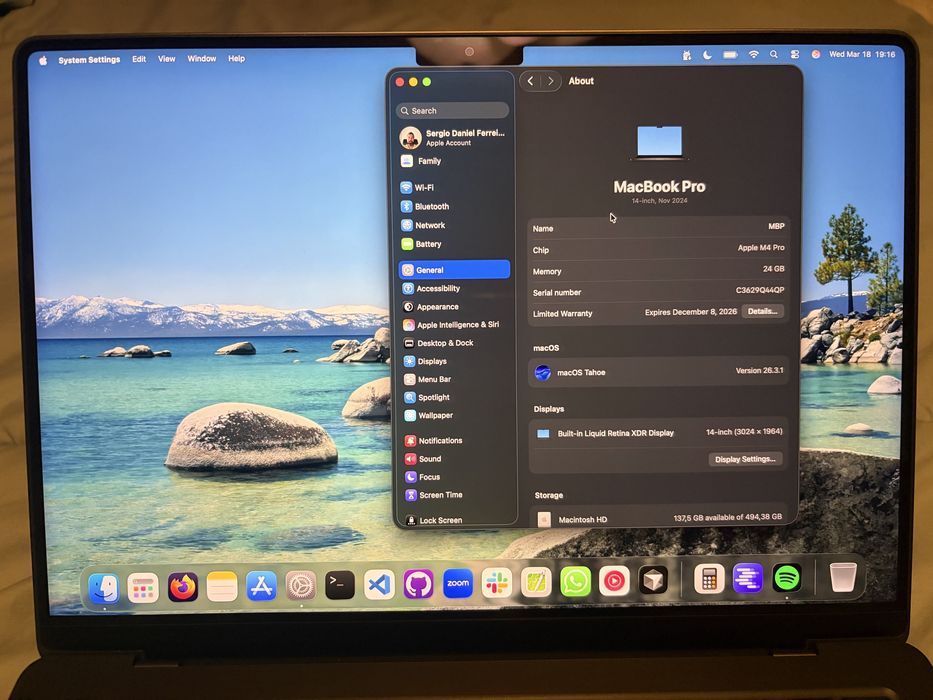Viewport: 933px width, 700px height.
Task: Open Visual Studio Code from the Dock
Action: click(379, 585)
